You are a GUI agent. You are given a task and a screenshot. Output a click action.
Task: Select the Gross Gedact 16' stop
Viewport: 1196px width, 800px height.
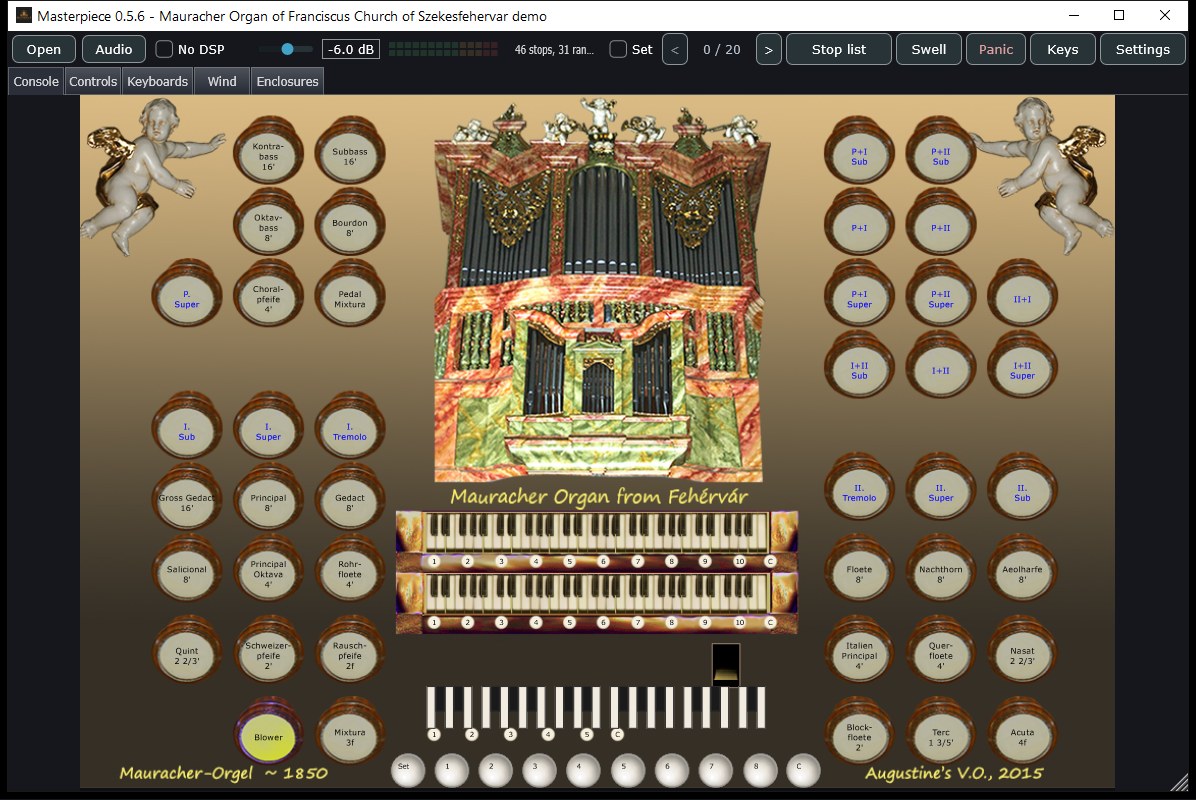pyautogui.click(x=187, y=502)
